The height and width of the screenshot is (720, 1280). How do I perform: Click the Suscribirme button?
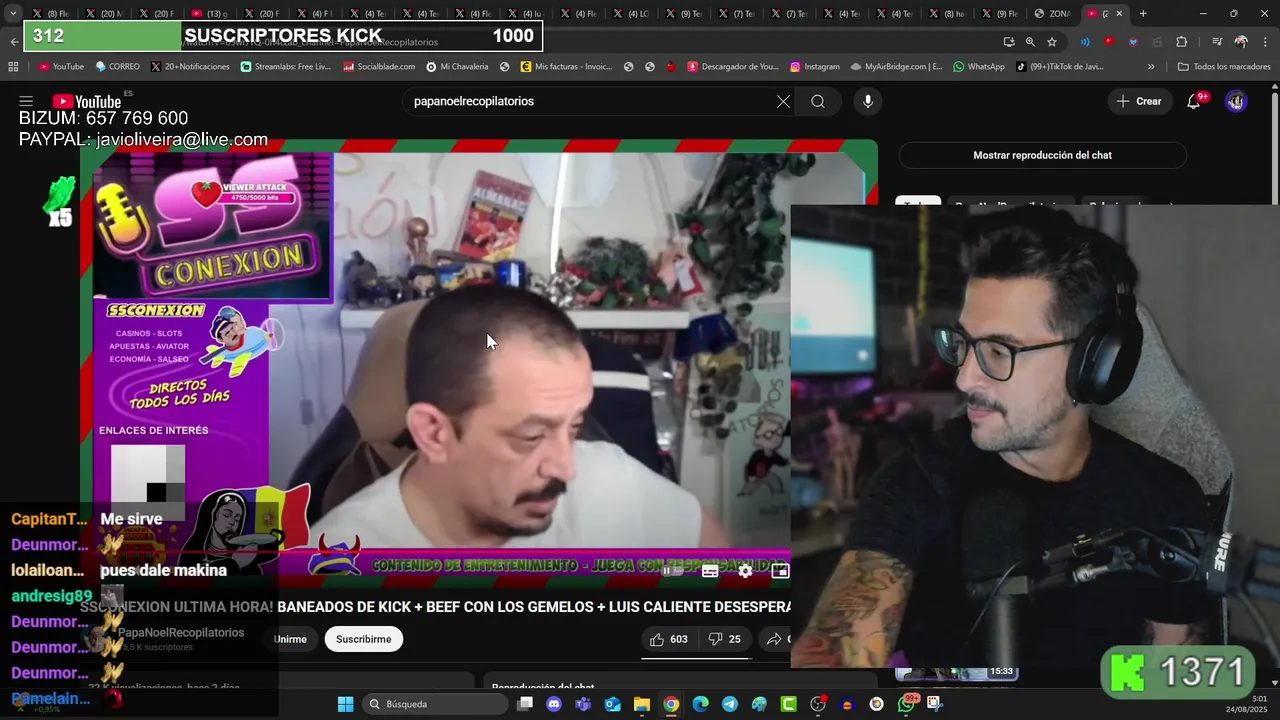point(364,639)
